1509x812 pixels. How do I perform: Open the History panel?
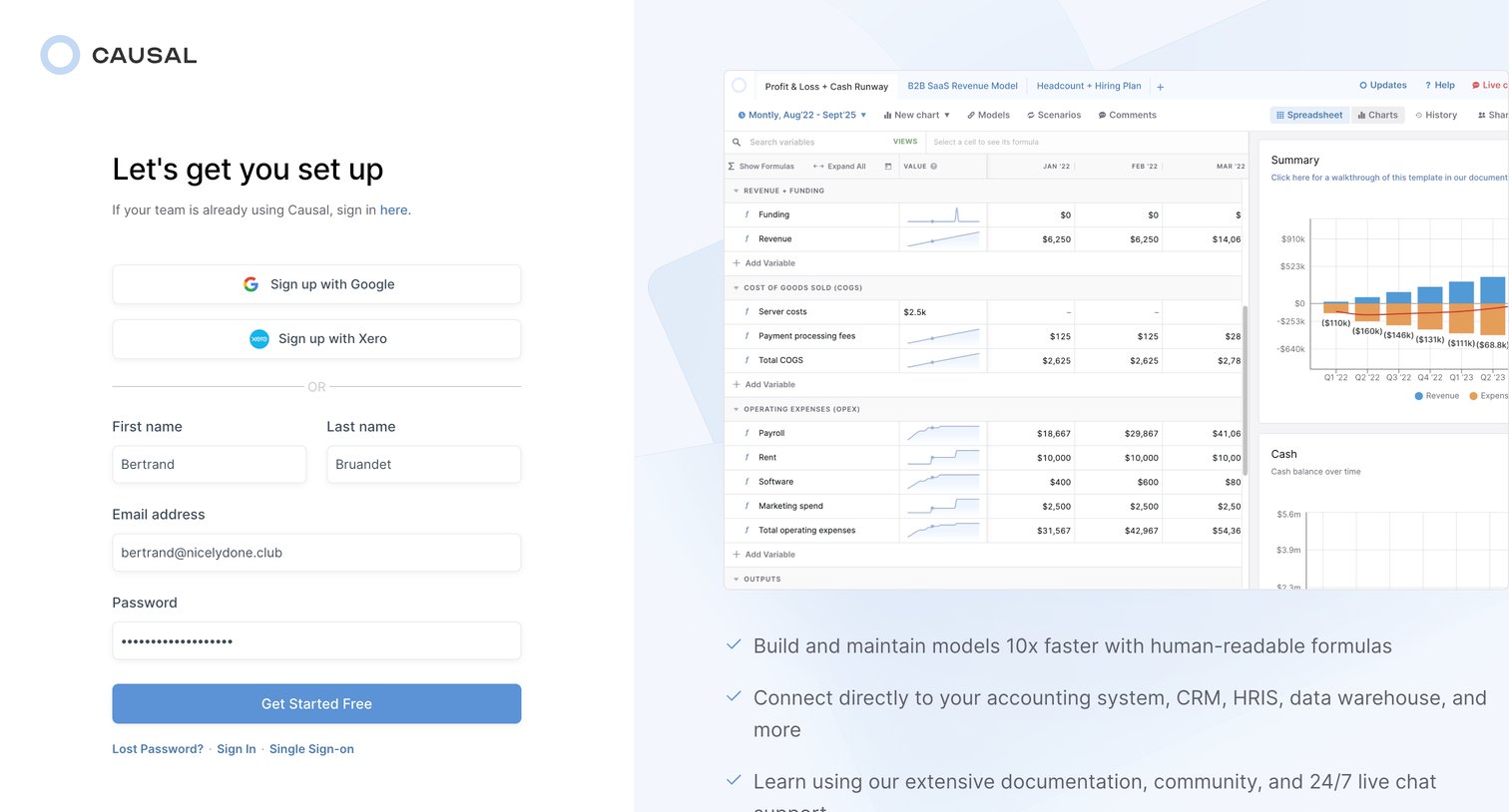pos(1436,116)
